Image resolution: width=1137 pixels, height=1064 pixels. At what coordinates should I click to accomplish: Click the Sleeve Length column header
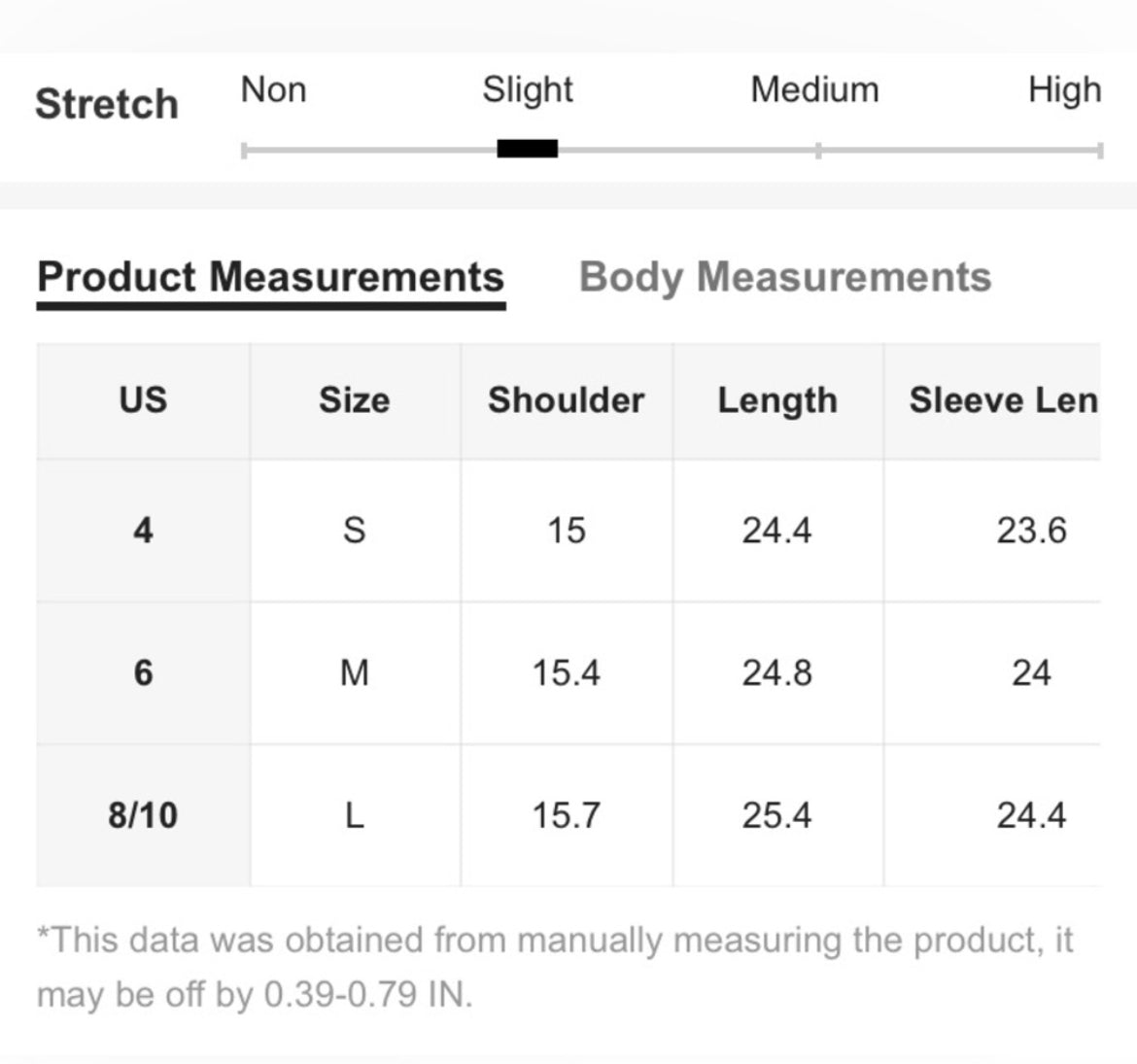(x=1004, y=400)
